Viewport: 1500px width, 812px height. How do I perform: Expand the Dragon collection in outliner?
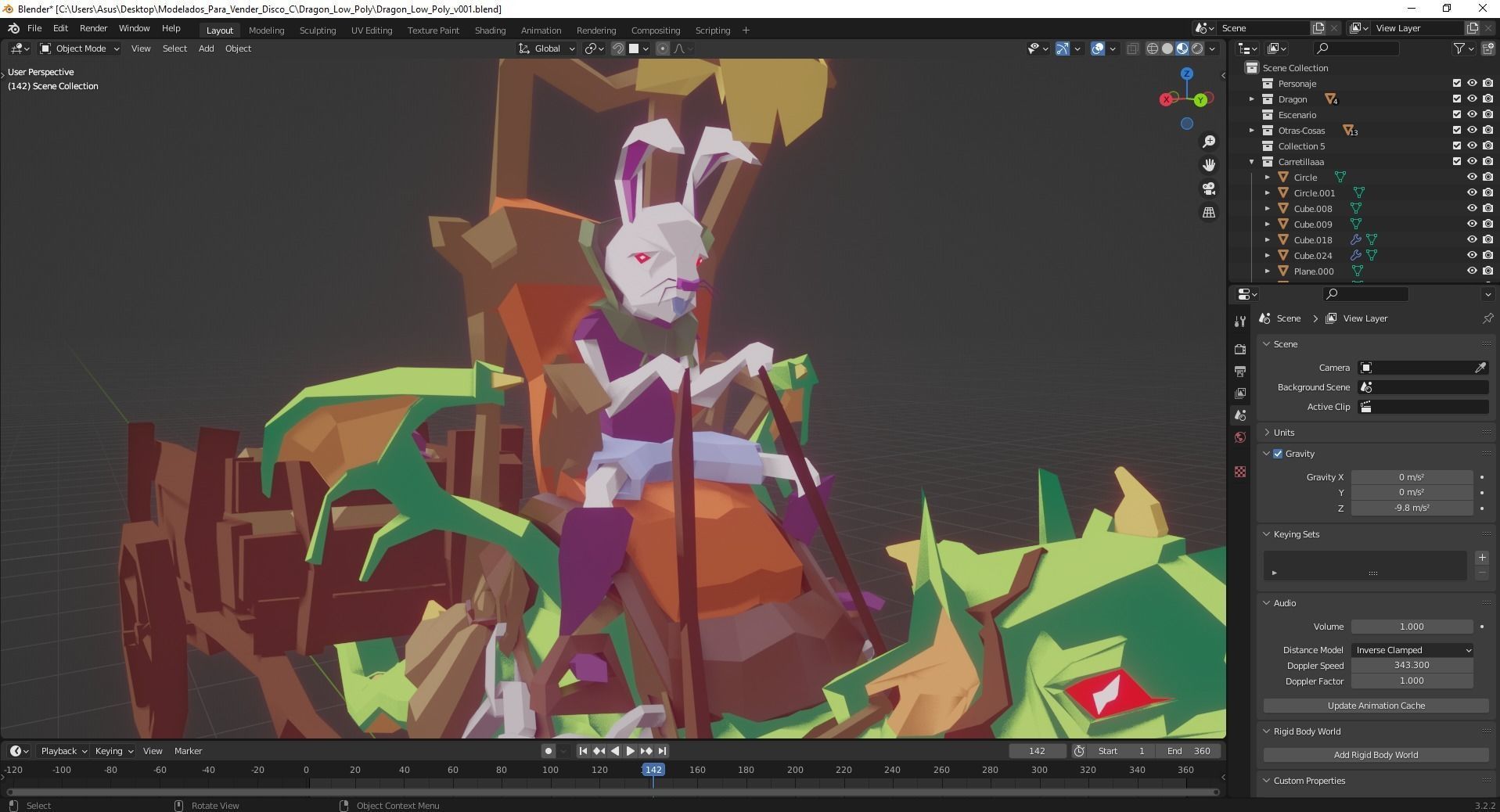coord(1251,99)
